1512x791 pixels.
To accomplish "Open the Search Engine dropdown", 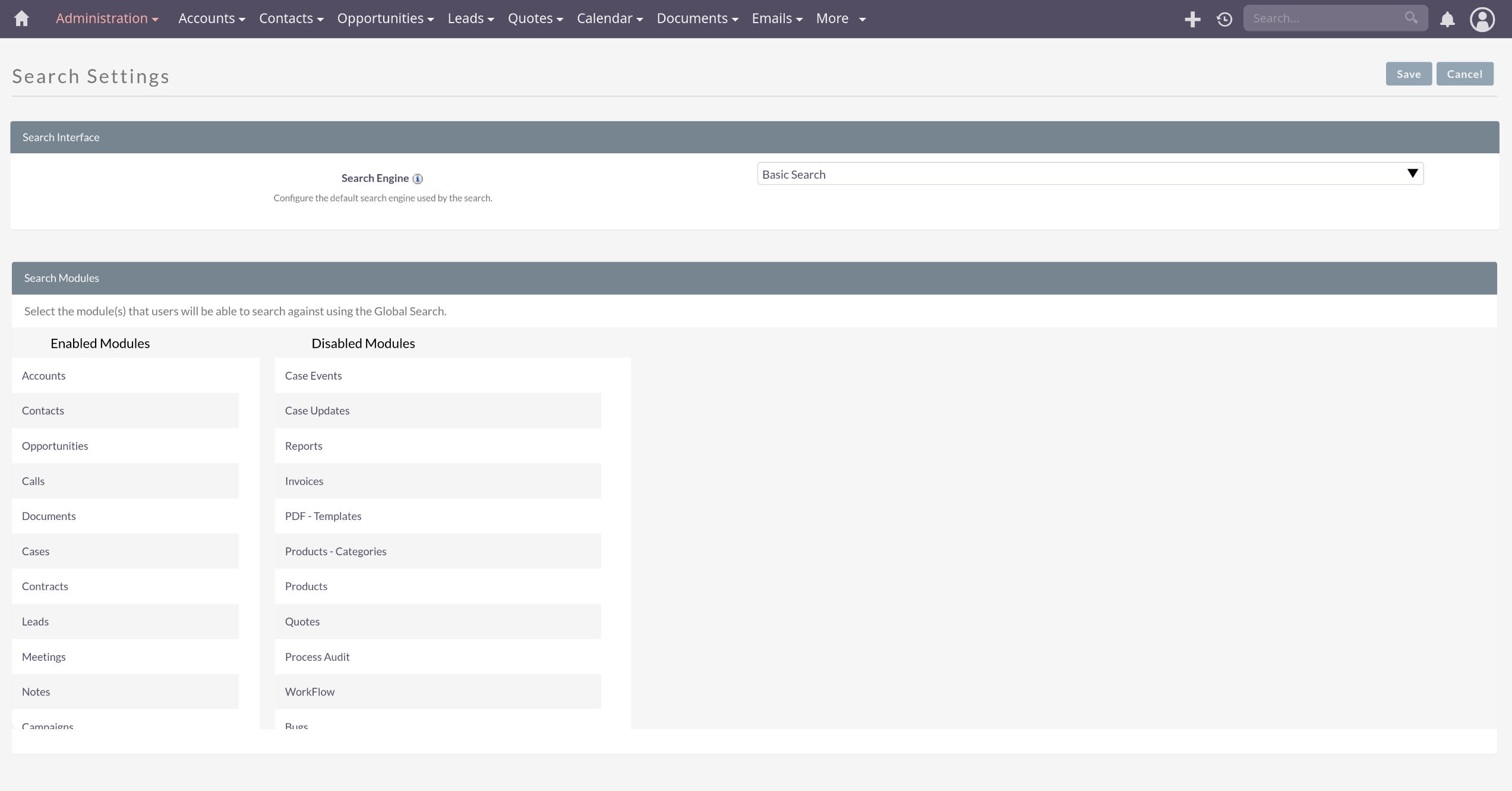I will click(x=1090, y=174).
